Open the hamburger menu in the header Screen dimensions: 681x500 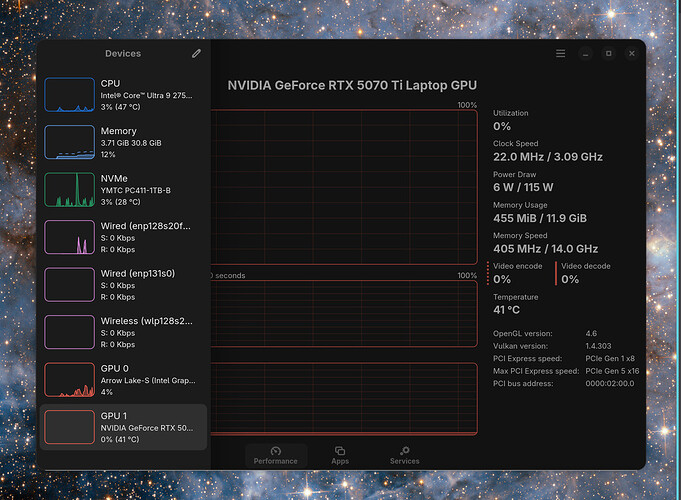[560, 53]
